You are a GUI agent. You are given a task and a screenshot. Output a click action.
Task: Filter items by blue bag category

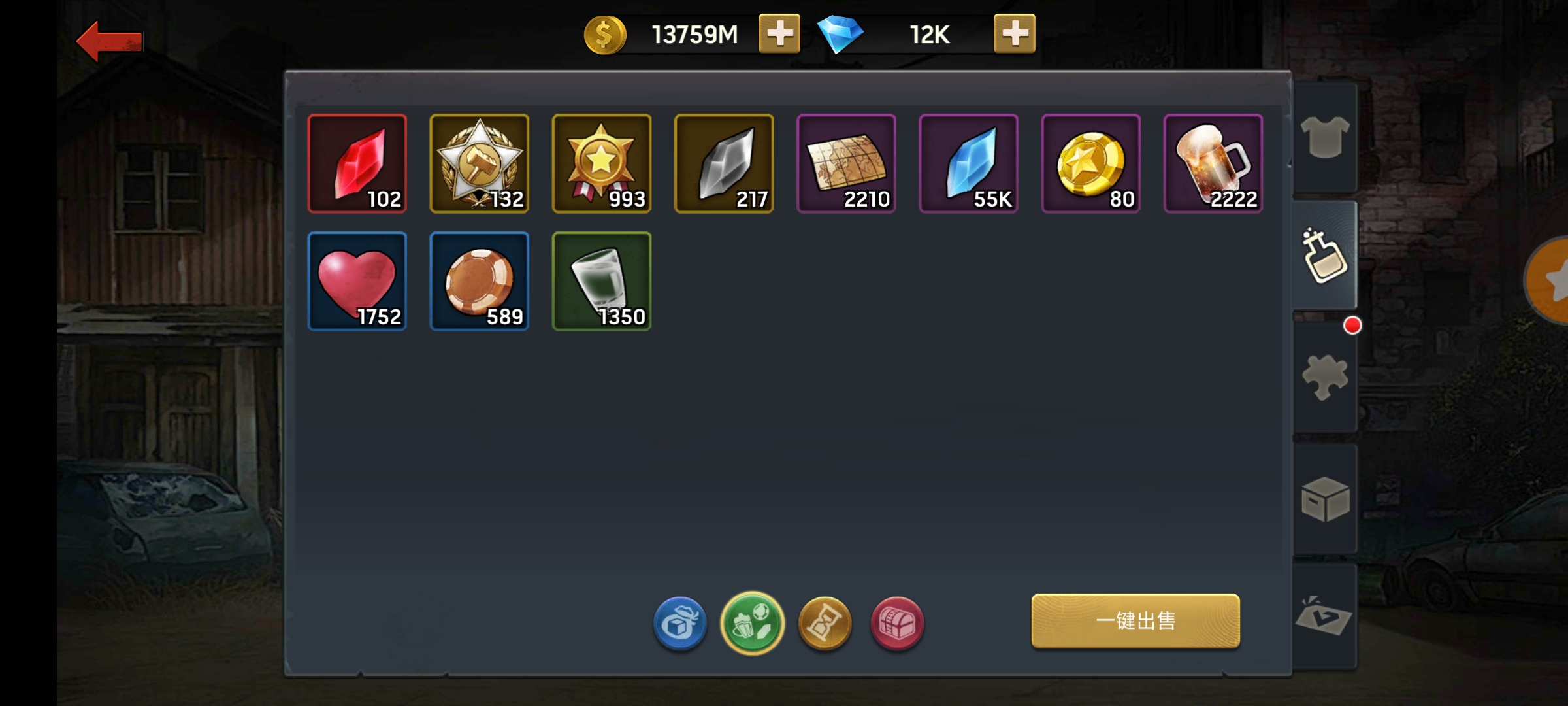680,623
